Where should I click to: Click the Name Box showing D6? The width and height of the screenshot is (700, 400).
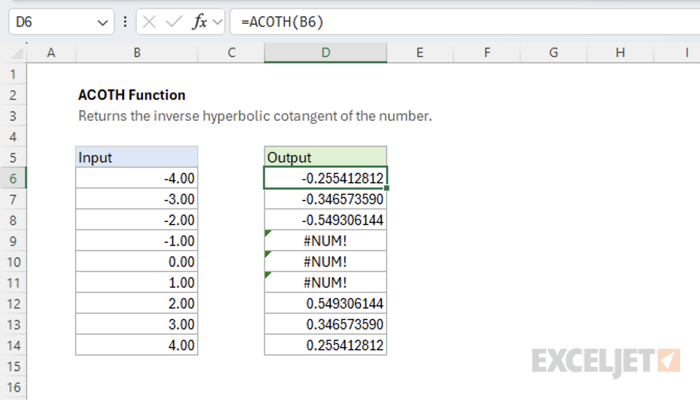click(61, 22)
